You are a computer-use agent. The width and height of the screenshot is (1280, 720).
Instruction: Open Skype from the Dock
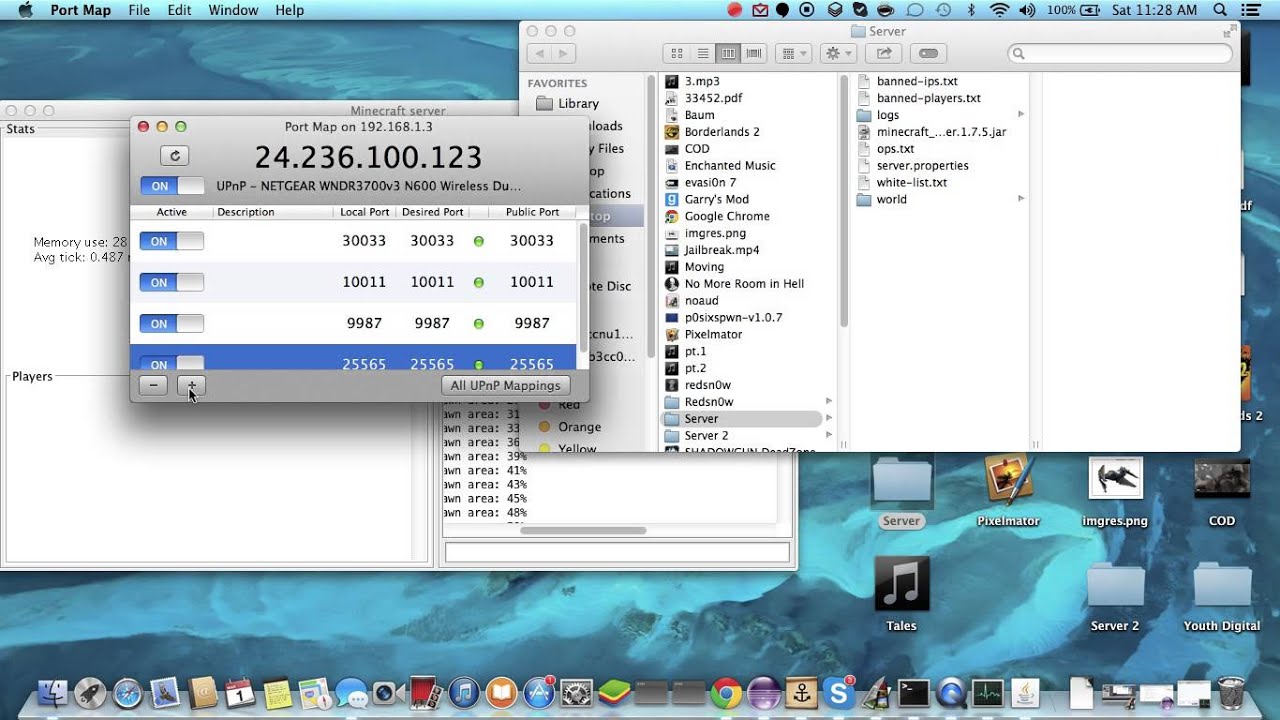coord(838,693)
